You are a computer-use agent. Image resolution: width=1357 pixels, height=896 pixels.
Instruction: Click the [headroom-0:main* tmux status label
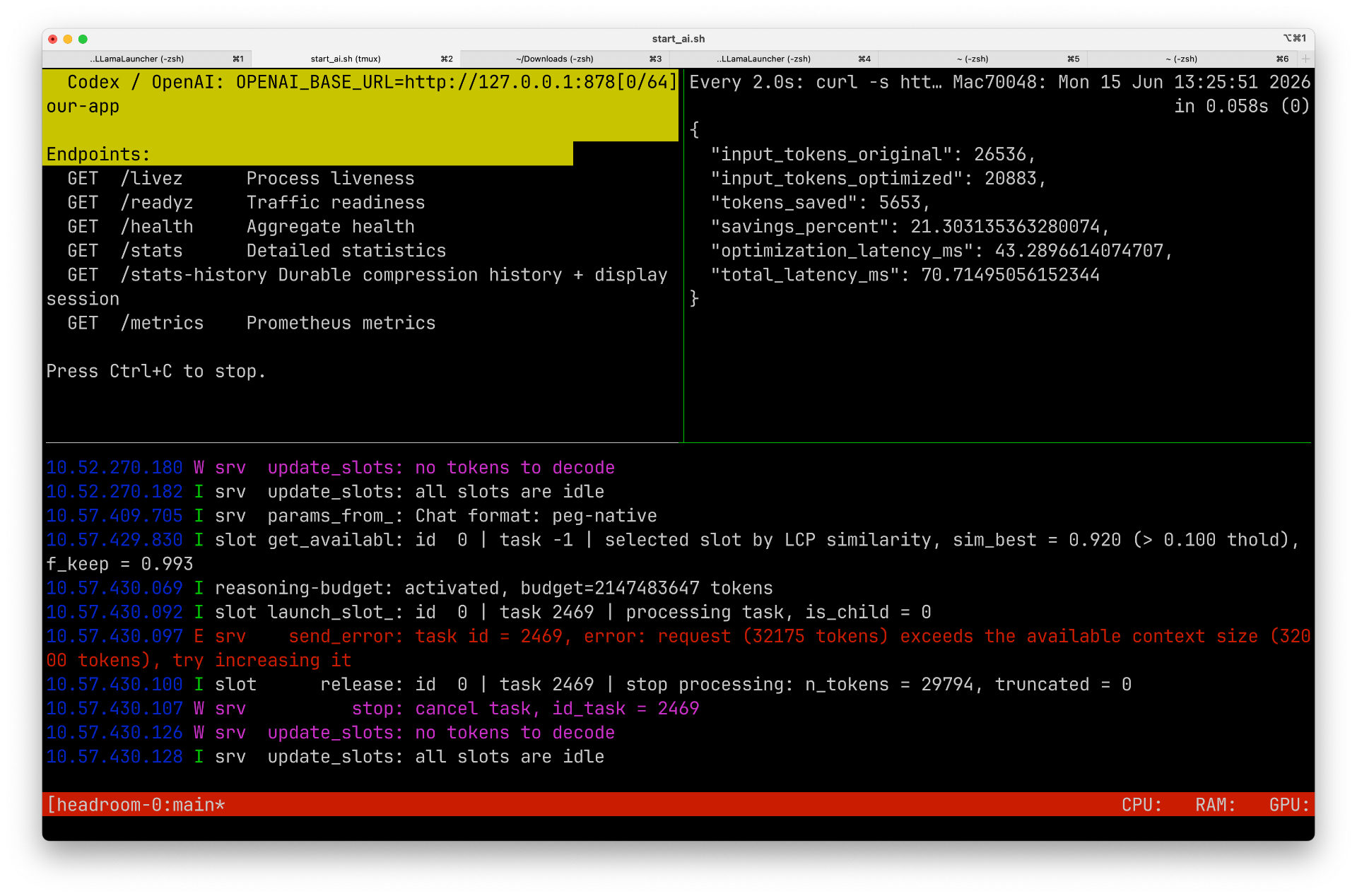click(x=136, y=804)
